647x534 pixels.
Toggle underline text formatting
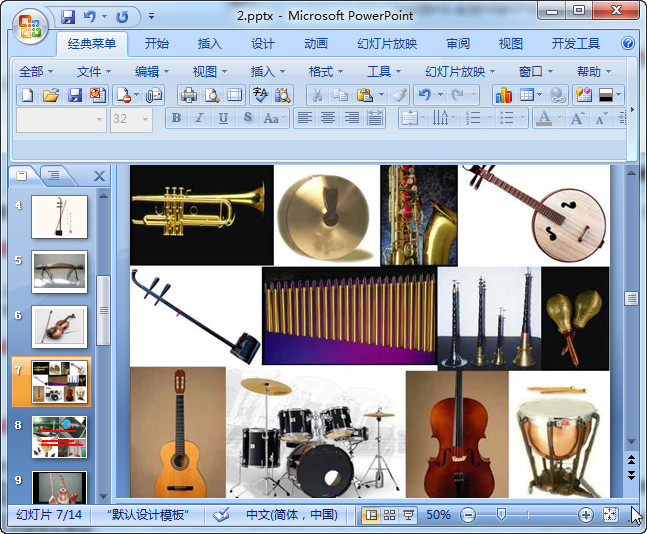(222, 118)
